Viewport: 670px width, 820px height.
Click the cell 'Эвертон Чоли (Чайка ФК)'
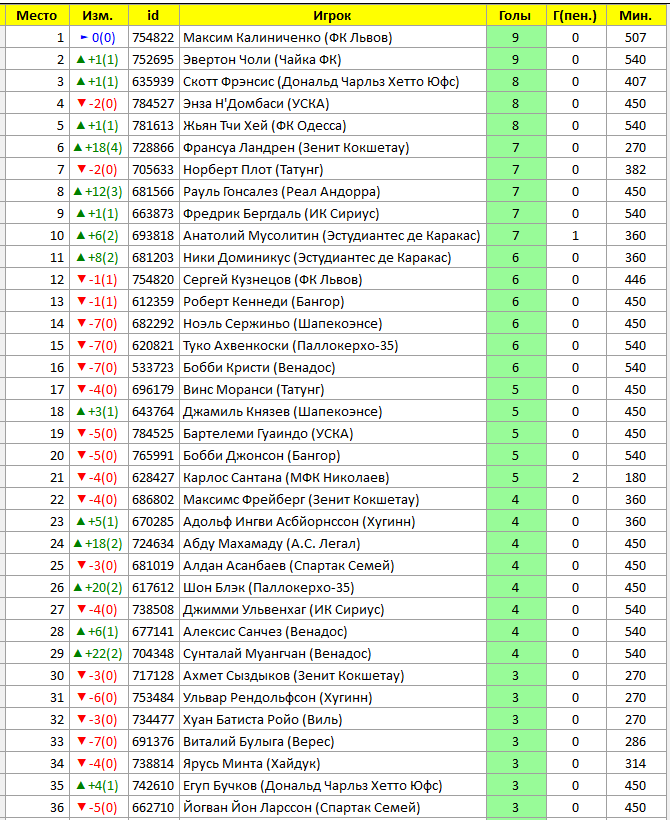point(333,60)
